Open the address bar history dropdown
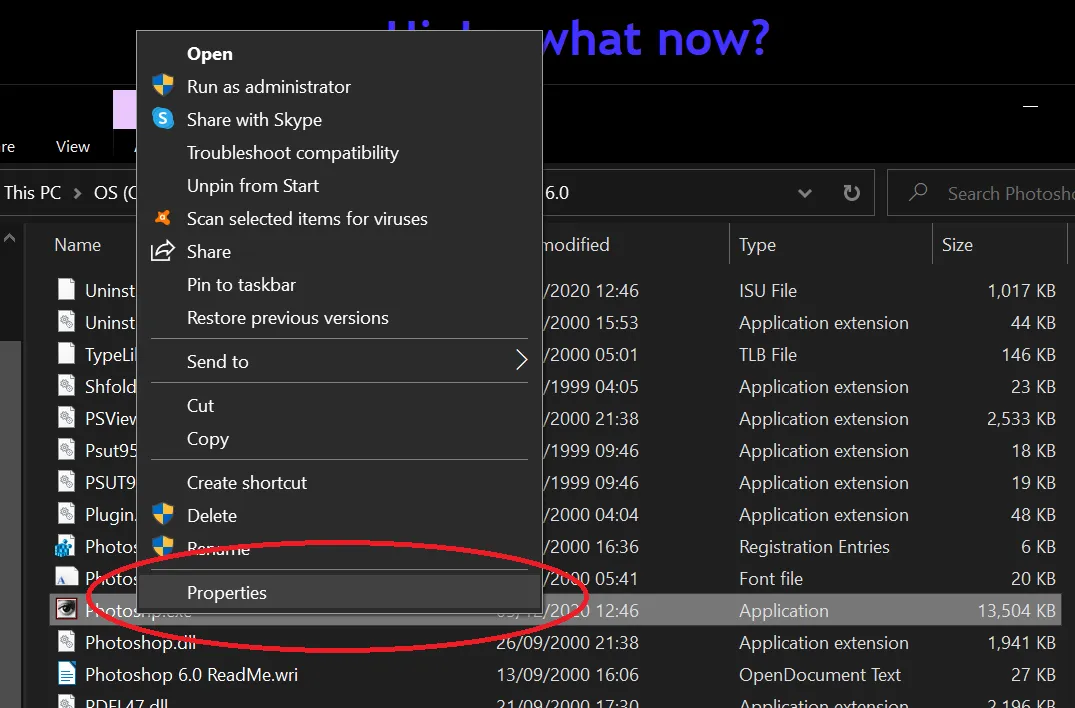This screenshot has width=1075, height=708. click(x=805, y=193)
